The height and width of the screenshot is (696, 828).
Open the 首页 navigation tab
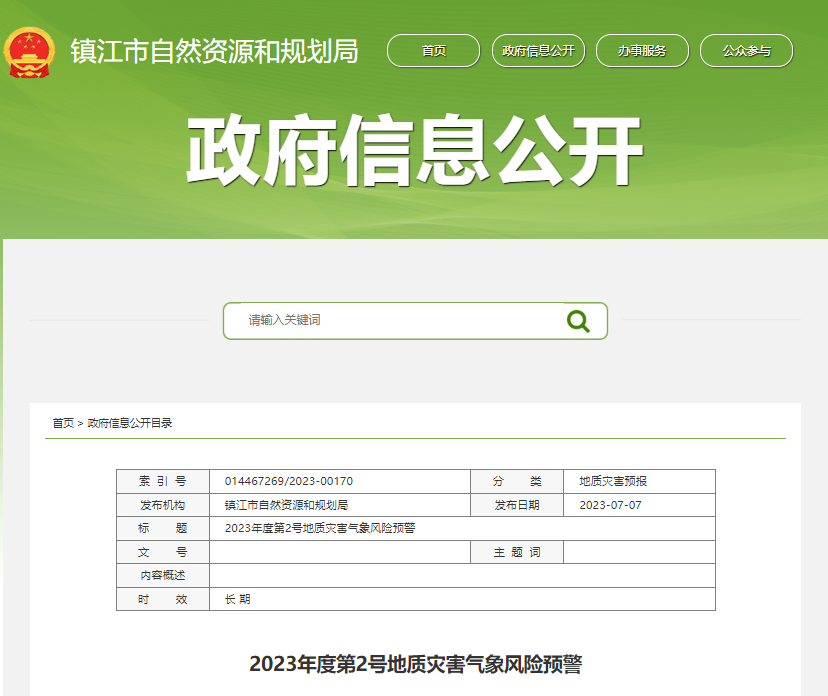[x=434, y=51]
